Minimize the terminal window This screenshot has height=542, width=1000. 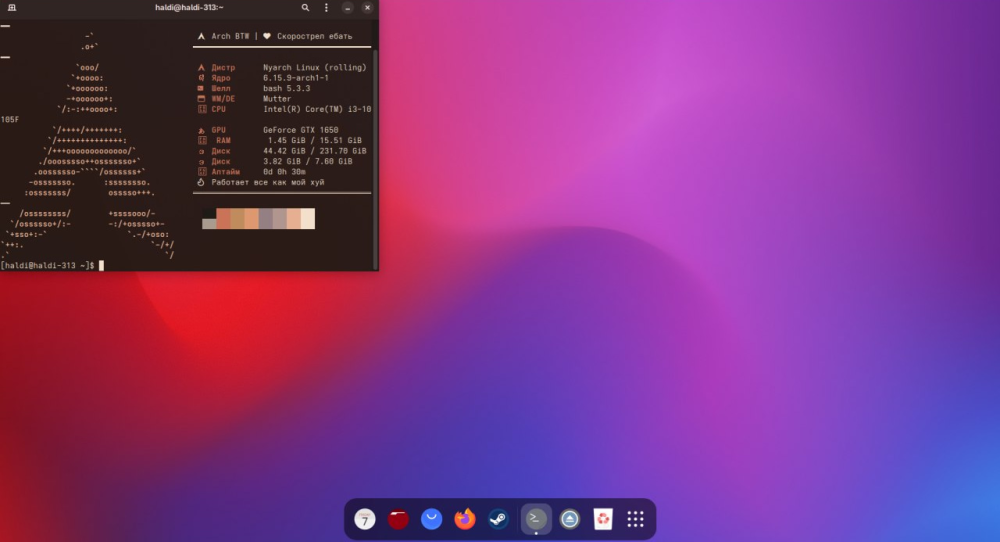[348, 8]
